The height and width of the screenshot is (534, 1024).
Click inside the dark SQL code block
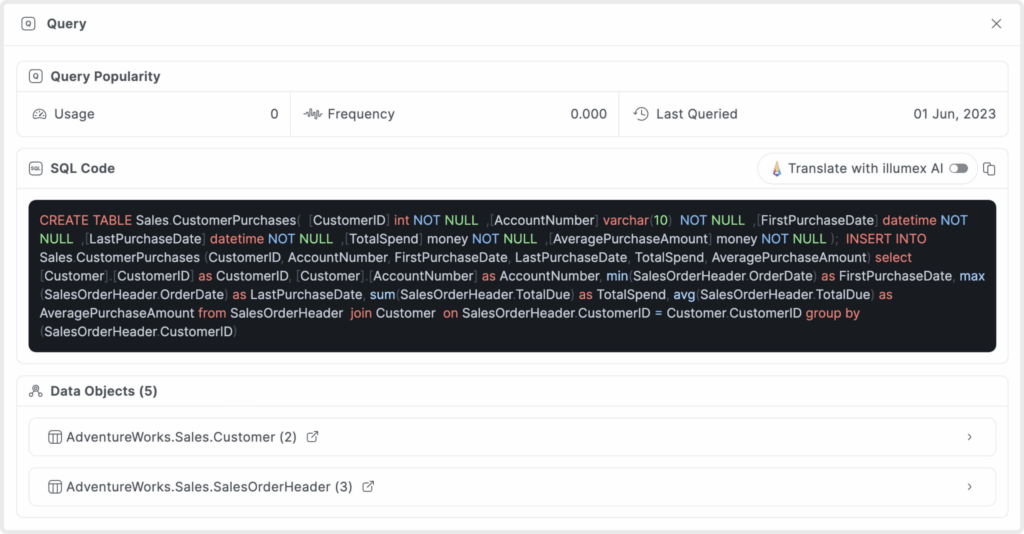512,276
